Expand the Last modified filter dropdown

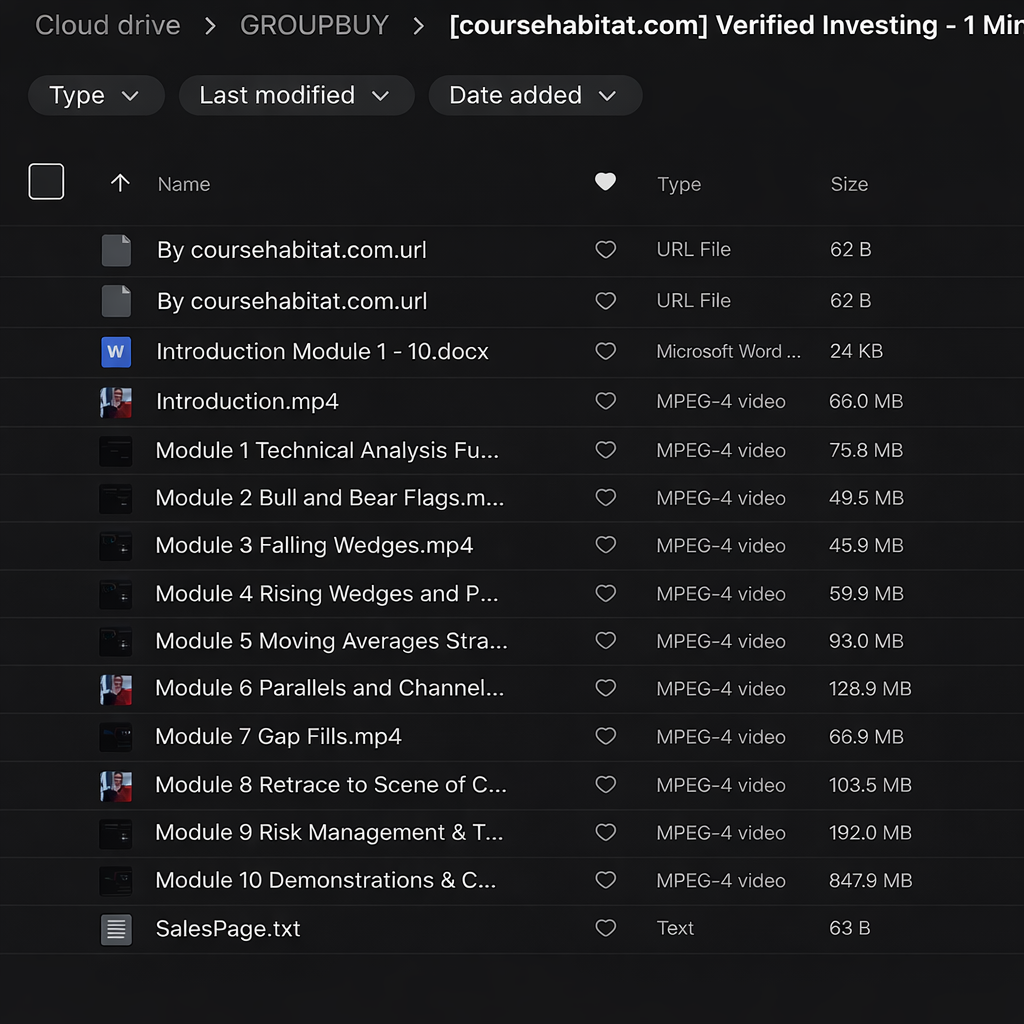pyautogui.click(x=295, y=96)
